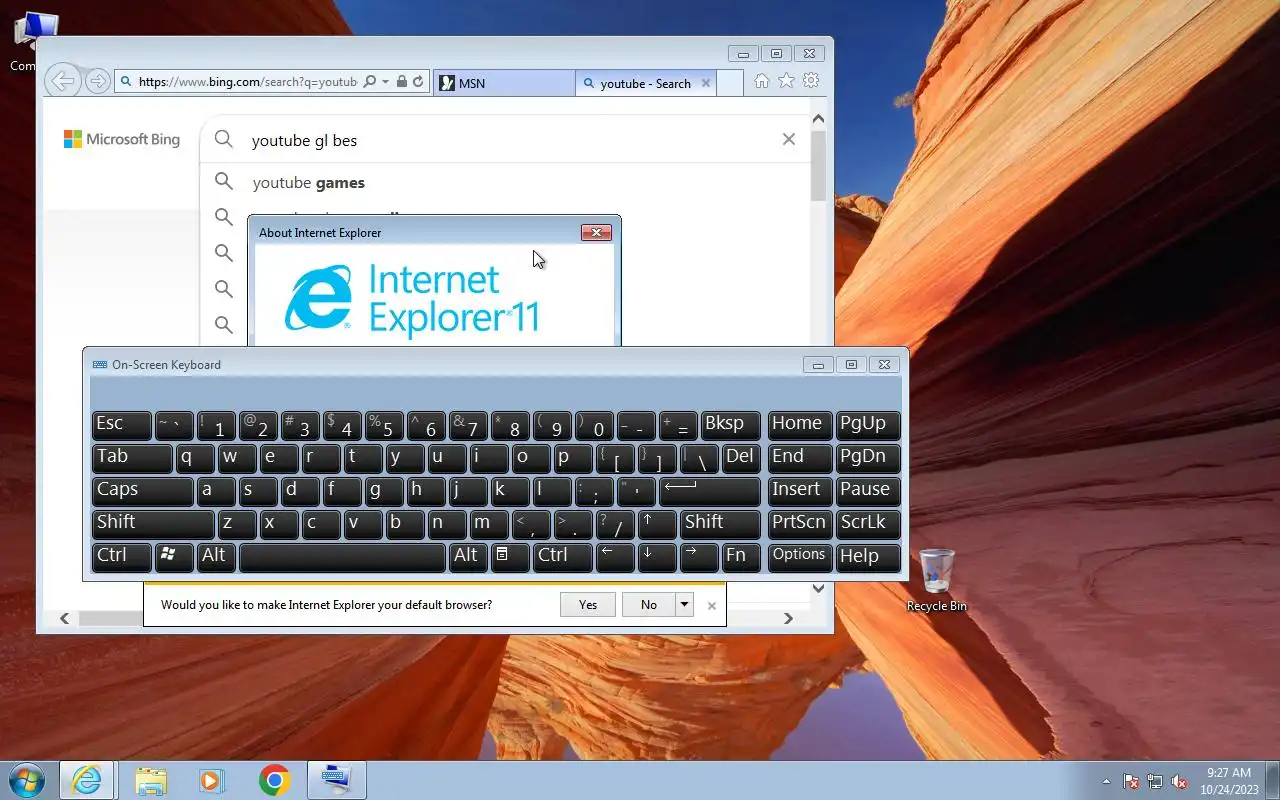
Task: Select the 'youtube games' suggestion
Action: (308, 183)
